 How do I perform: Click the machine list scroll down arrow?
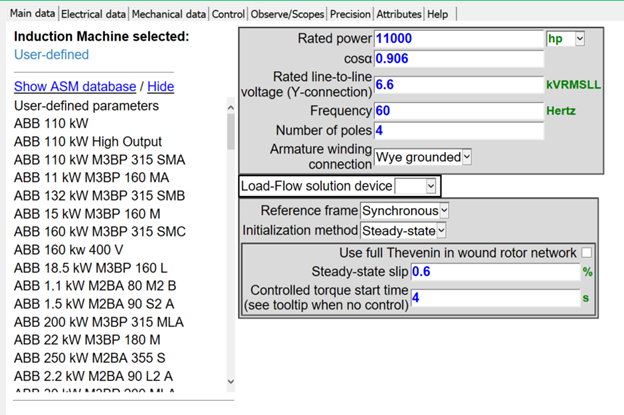231,382
